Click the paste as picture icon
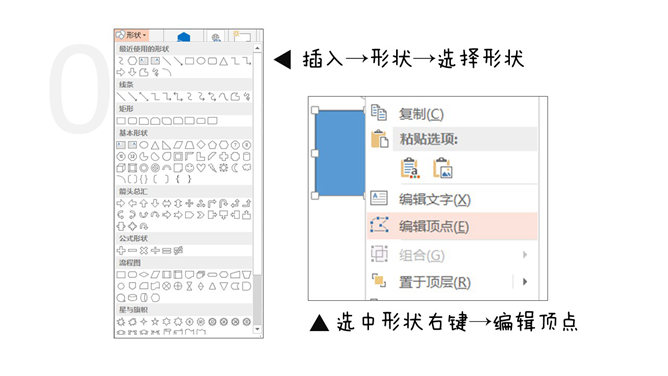668x376 pixels. 443,168
